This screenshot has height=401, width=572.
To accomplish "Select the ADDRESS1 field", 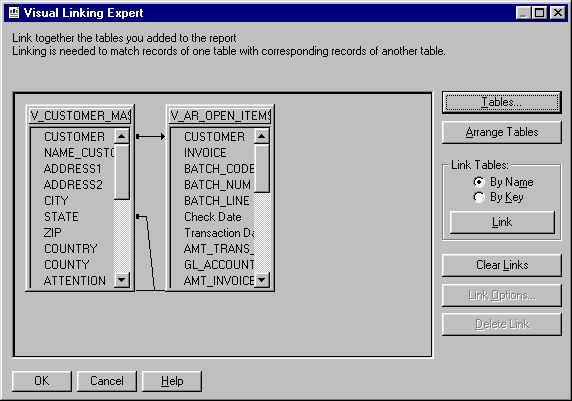I will click(72, 169).
